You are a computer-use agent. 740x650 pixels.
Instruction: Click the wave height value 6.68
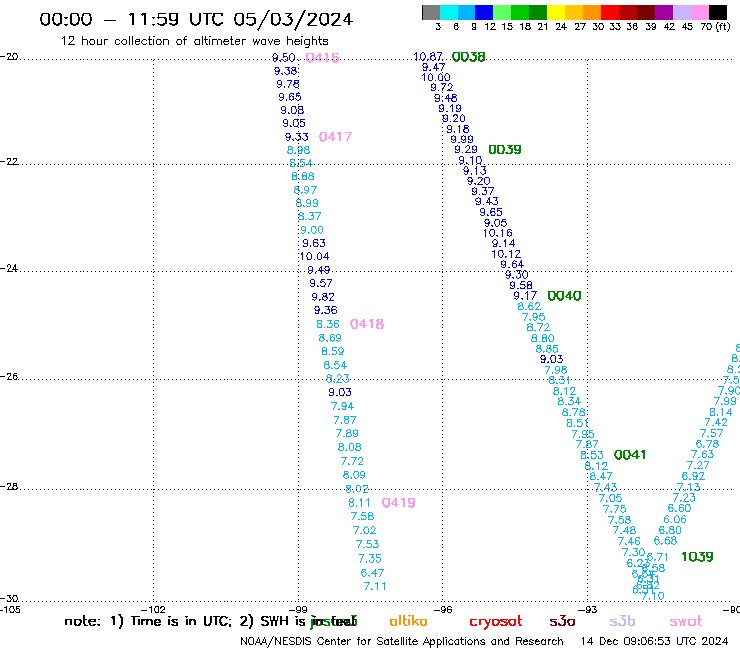[x=665, y=541]
